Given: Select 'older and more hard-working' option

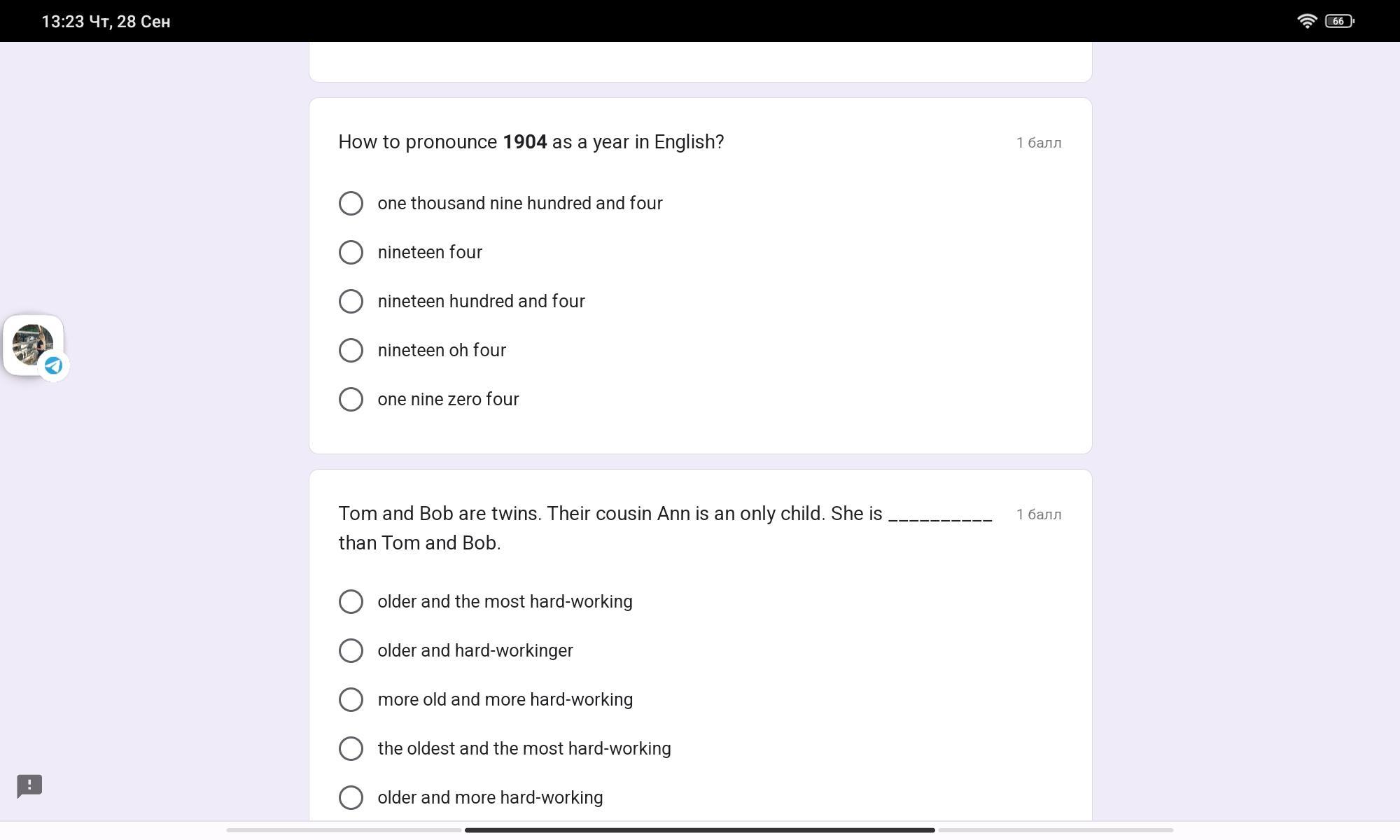Looking at the screenshot, I should [470, 797].
